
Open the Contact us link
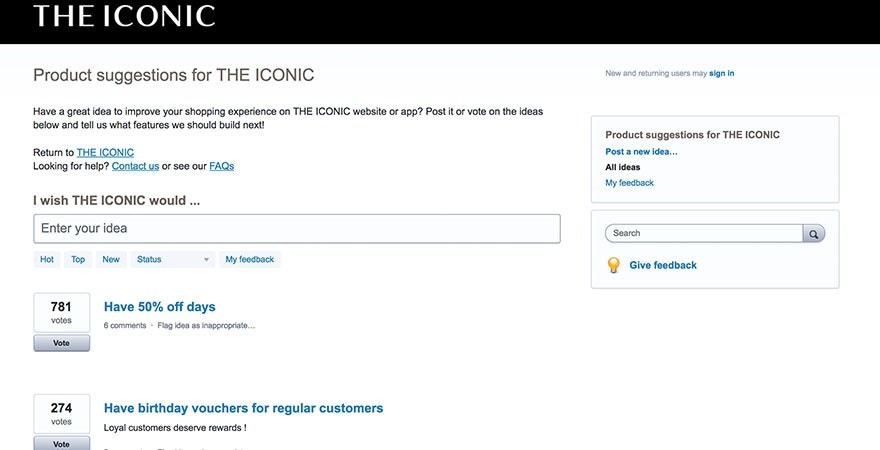[135, 166]
